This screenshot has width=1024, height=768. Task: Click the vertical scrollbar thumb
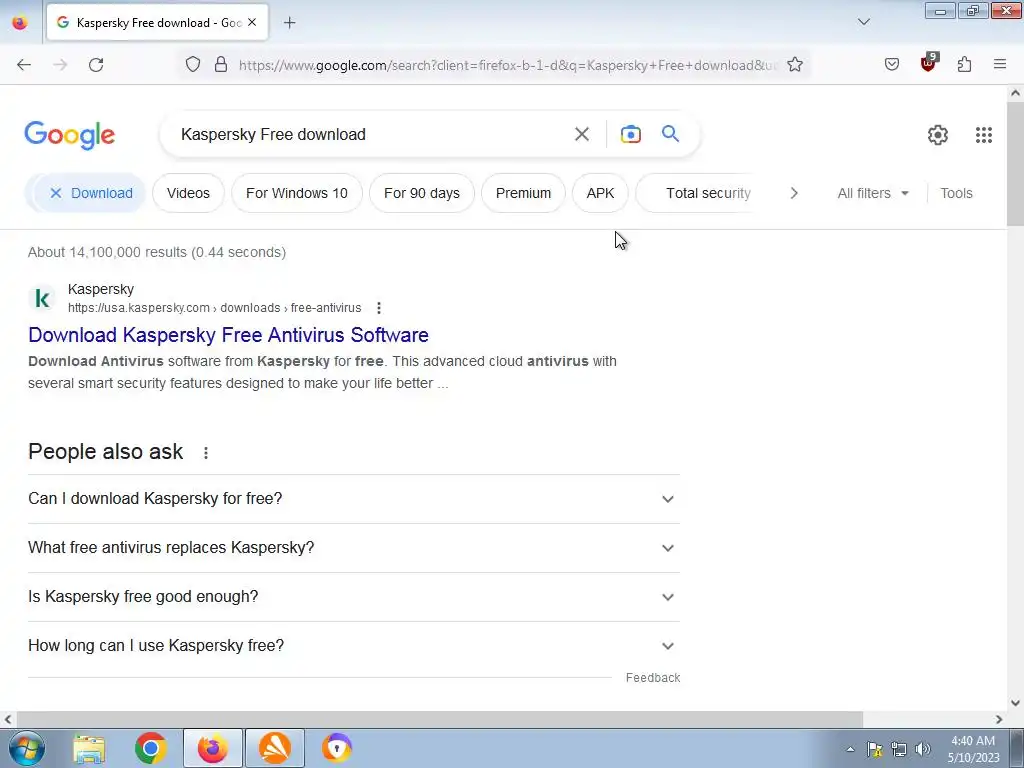1016,163
